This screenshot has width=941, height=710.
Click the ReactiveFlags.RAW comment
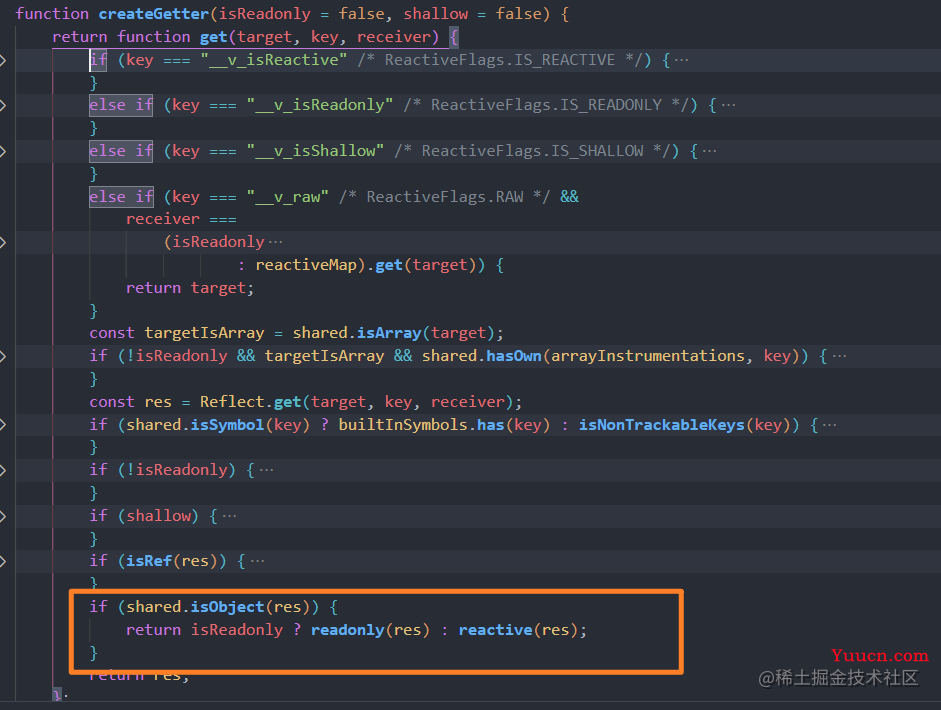click(x=445, y=197)
